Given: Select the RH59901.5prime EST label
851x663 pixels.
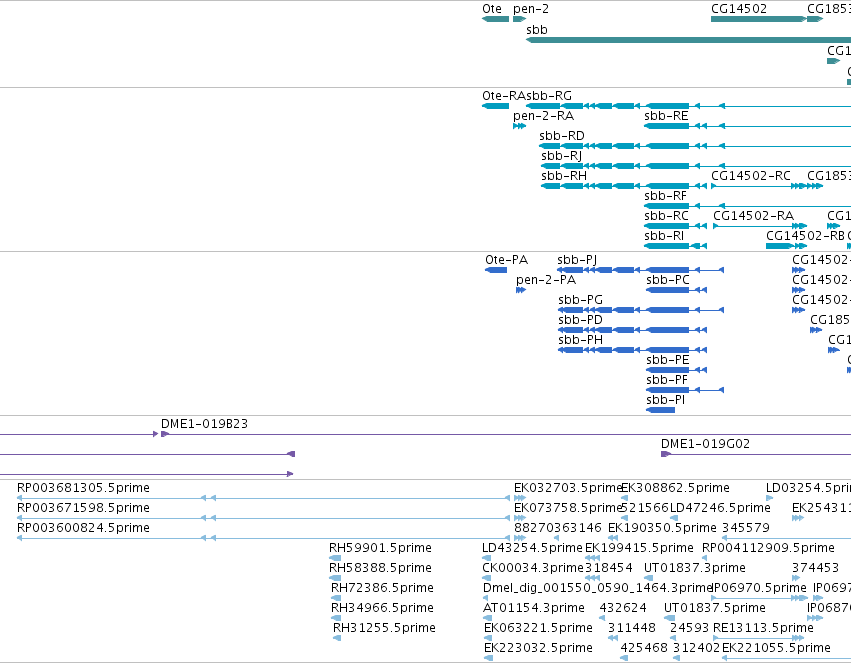Looking at the screenshot, I should [x=380, y=548].
